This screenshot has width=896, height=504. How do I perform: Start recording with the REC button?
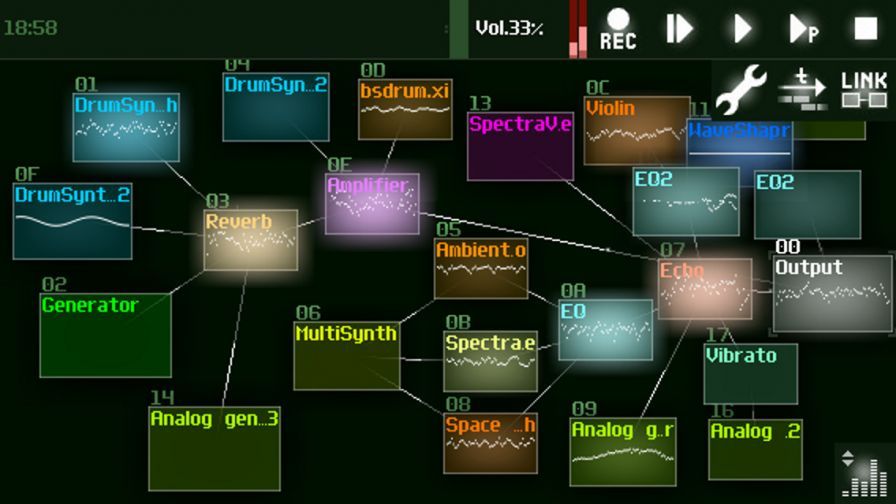[617, 29]
